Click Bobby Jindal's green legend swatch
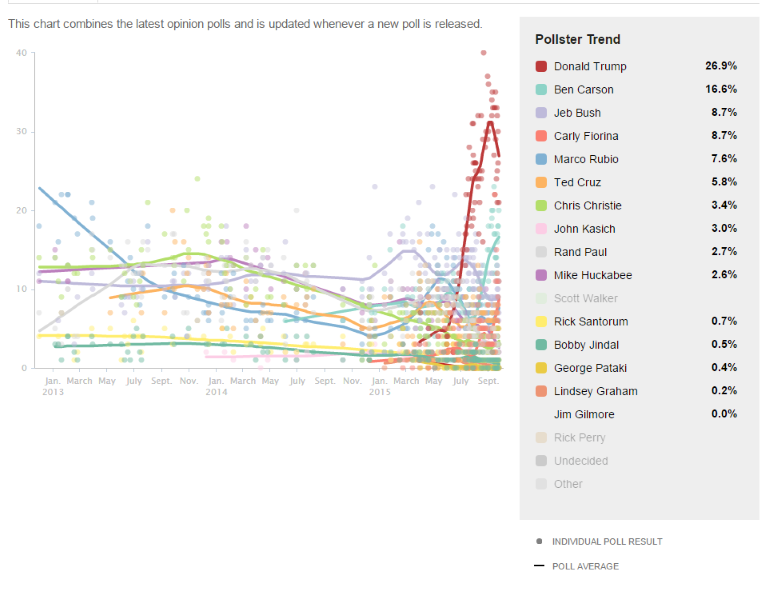Viewport: 774px width, 596px height. [x=541, y=345]
